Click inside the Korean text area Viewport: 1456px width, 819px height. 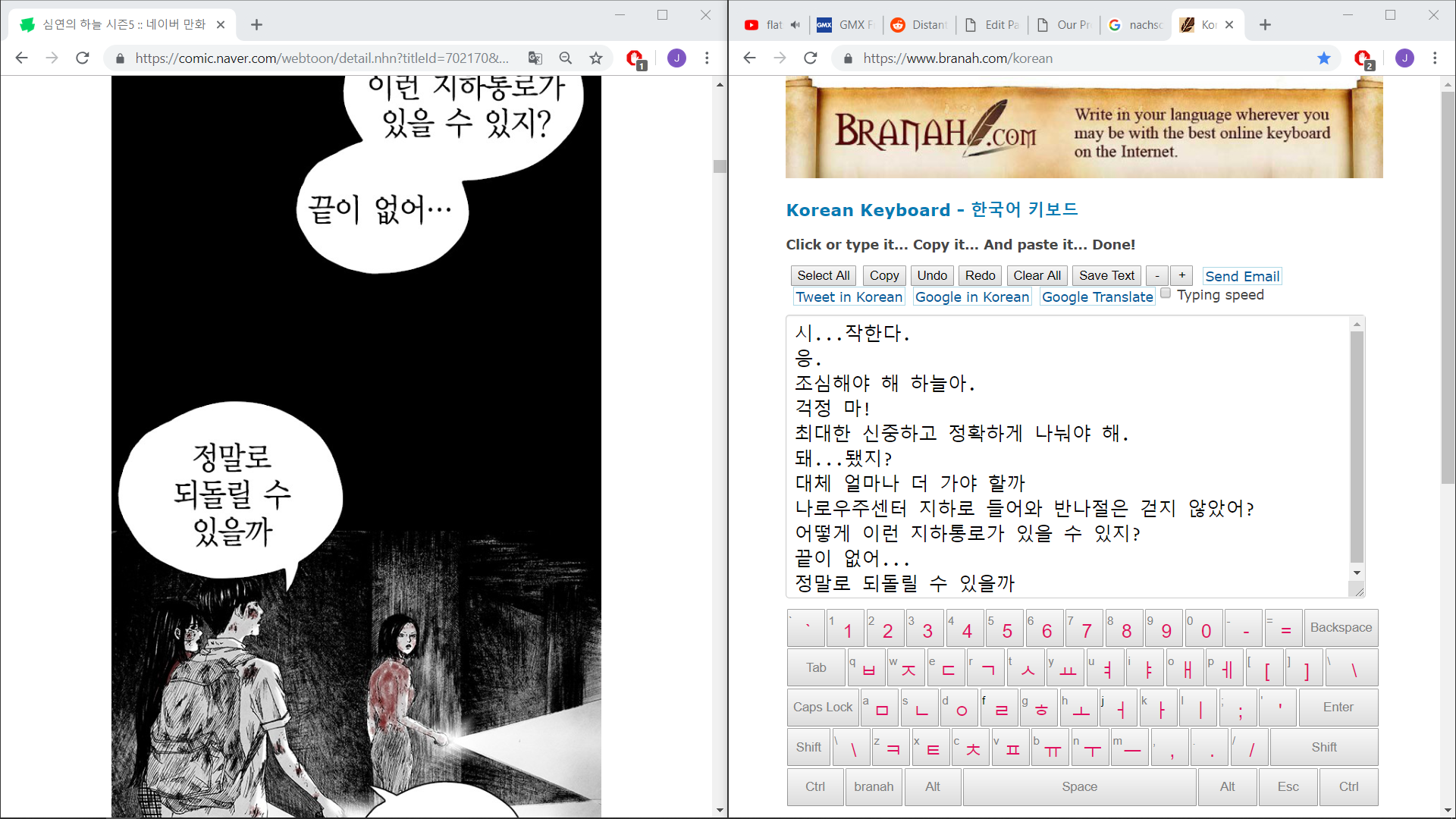(1068, 457)
